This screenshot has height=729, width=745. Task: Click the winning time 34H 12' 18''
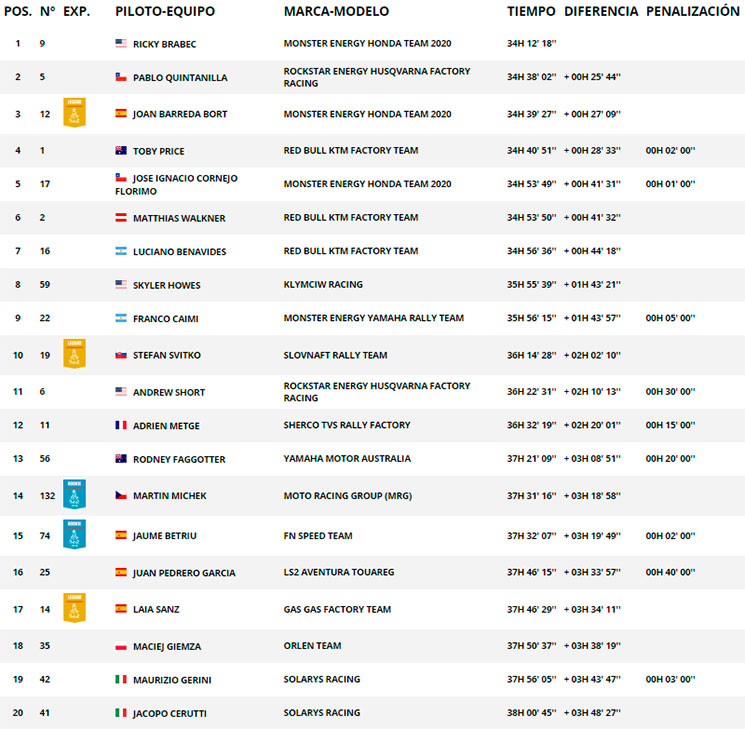[531, 43]
